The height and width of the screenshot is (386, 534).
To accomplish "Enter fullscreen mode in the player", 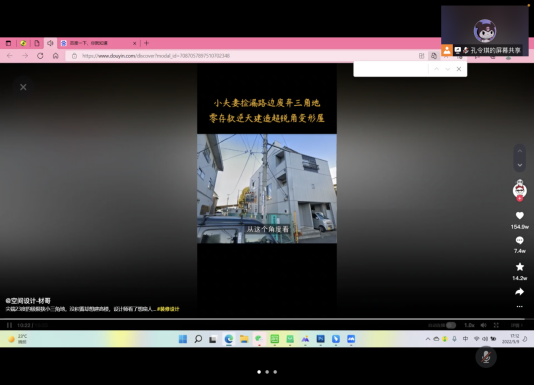I will point(496,325).
